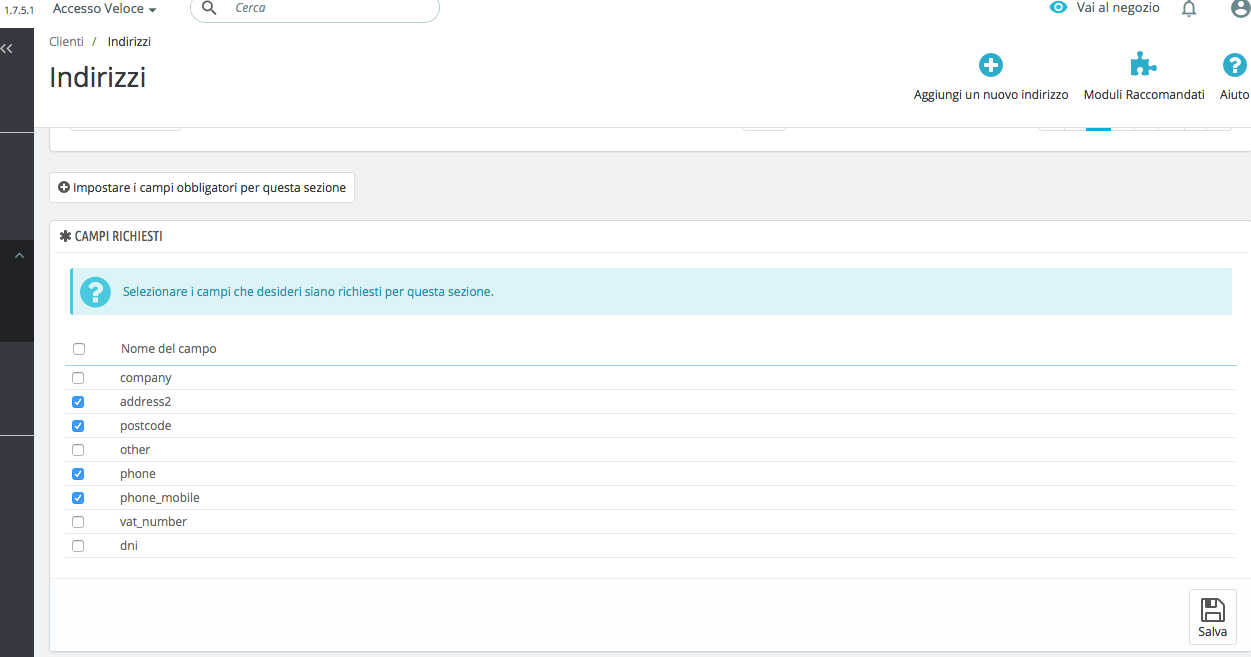Viewport: 1251px width, 657px height.
Task: Uncheck the phone field checkbox
Action: pyautogui.click(x=78, y=474)
